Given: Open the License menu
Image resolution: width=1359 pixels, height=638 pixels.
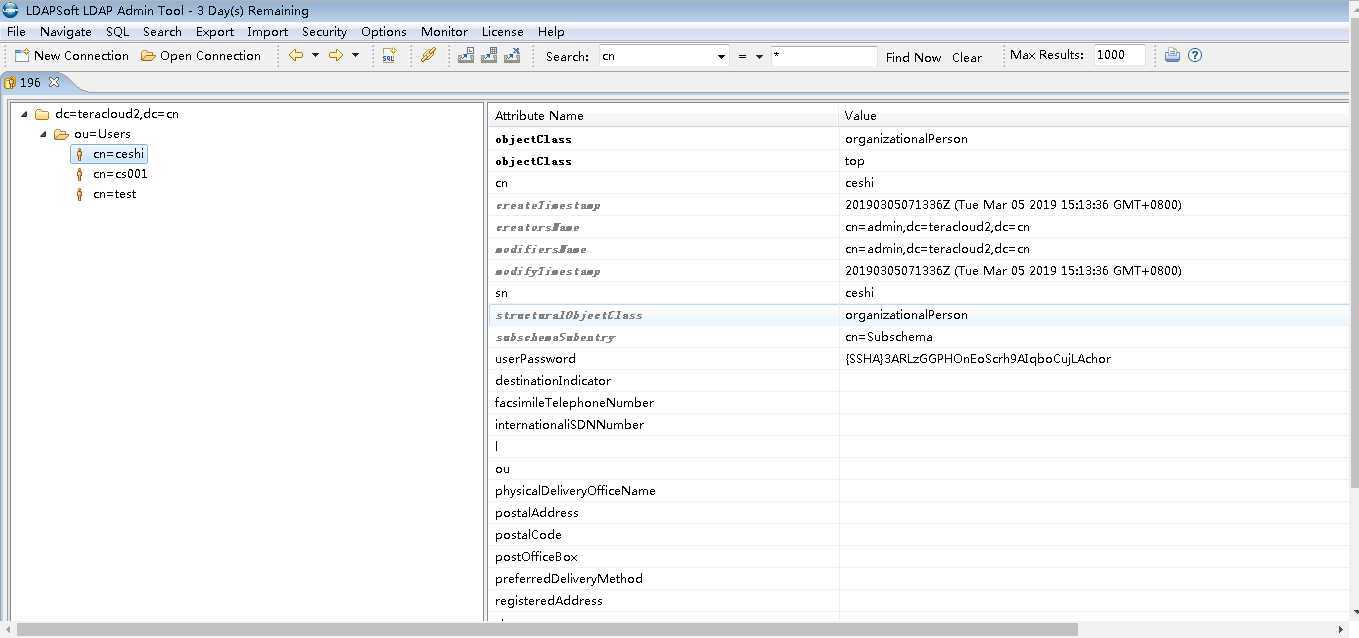Looking at the screenshot, I should tap(502, 32).
